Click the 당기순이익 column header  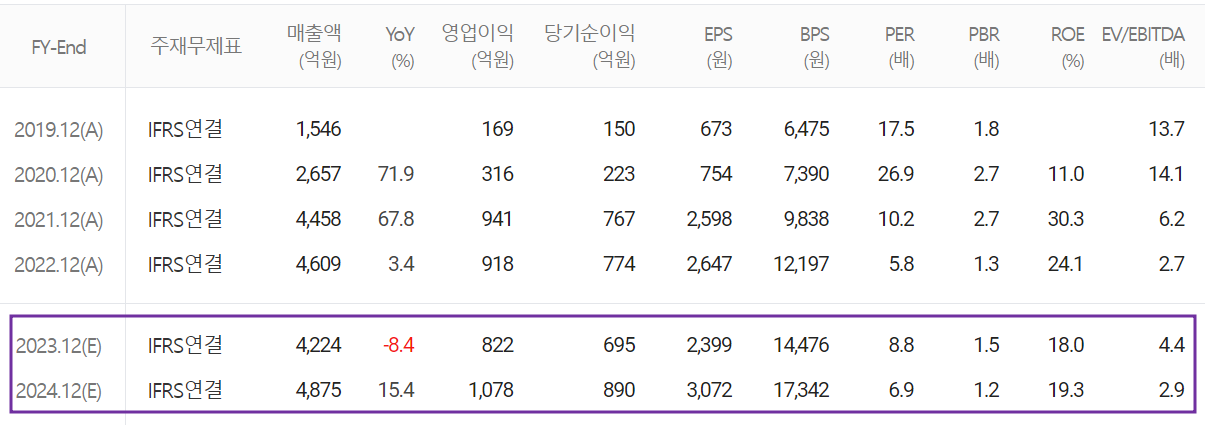(590, 46)
